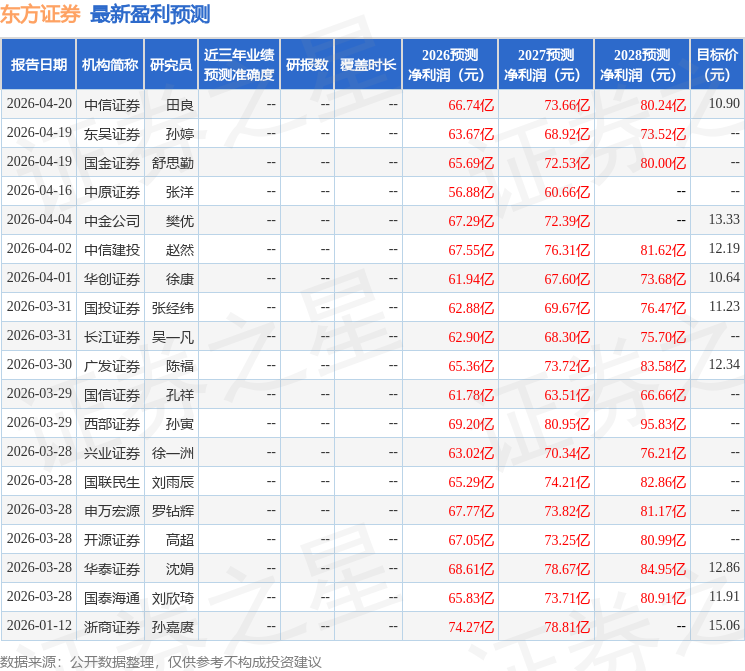
Task: Click the value 76.31亿
Action: [567, 250]
